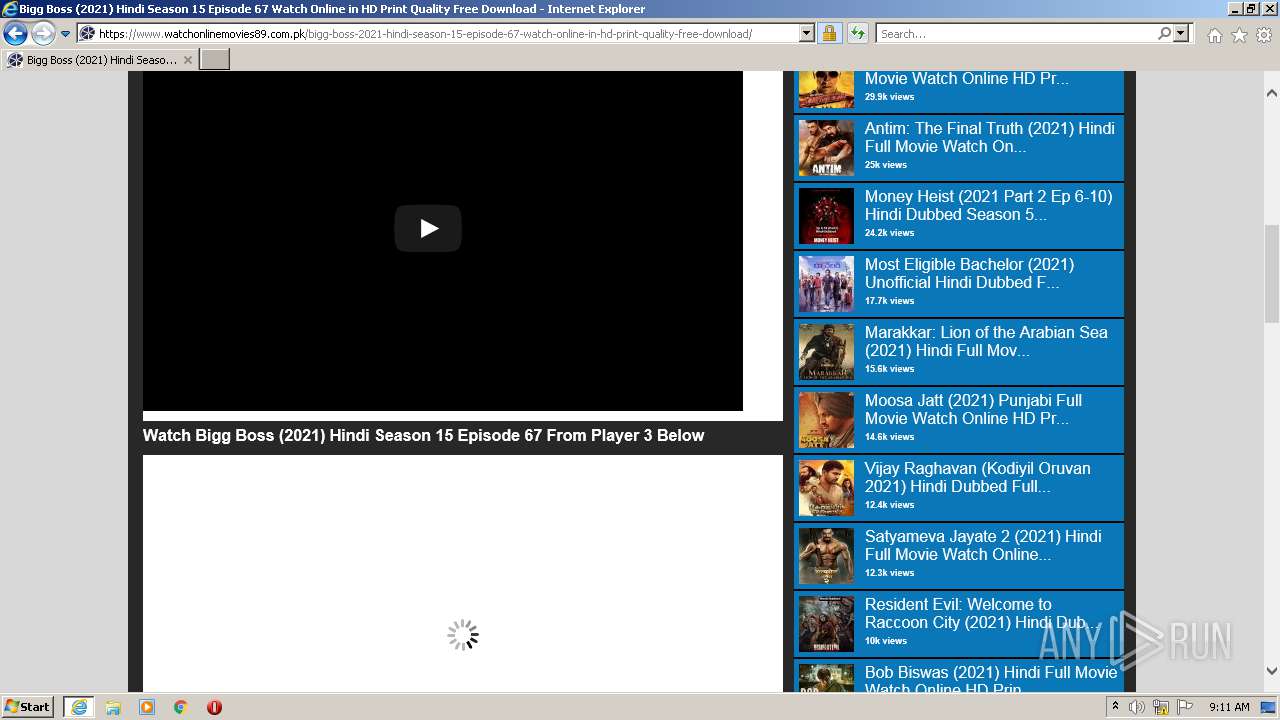Open Most Eligible Bachelor (2021) link

click(970, 273)
